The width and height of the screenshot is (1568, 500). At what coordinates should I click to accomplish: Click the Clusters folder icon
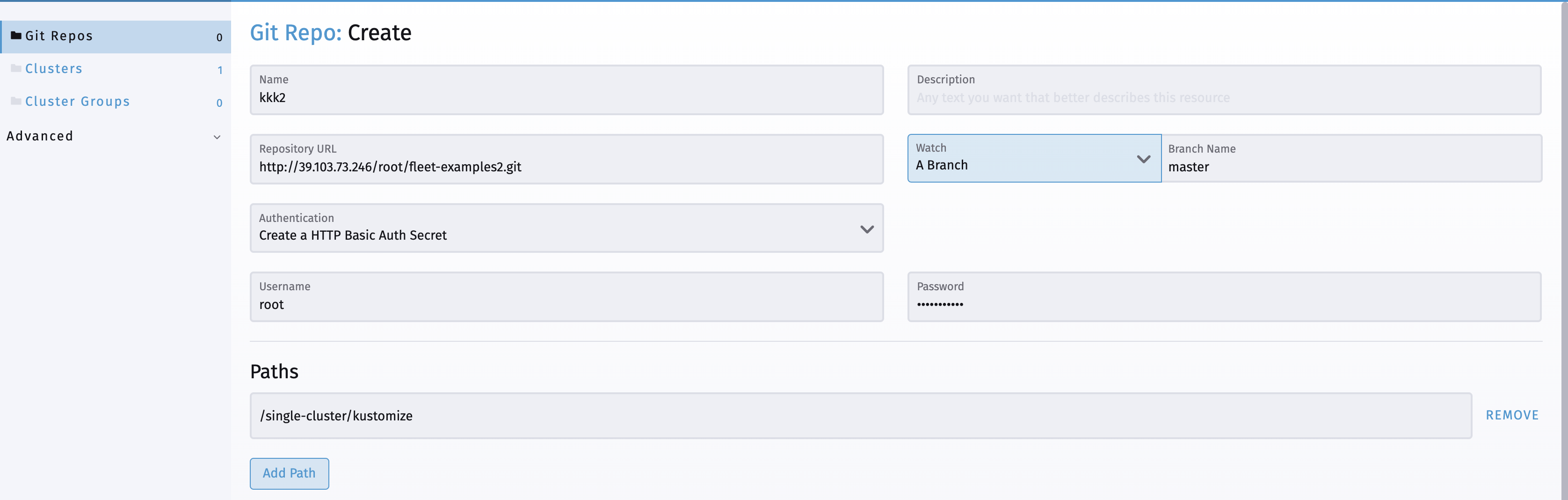pyautogui.click(x=16, y=68)
